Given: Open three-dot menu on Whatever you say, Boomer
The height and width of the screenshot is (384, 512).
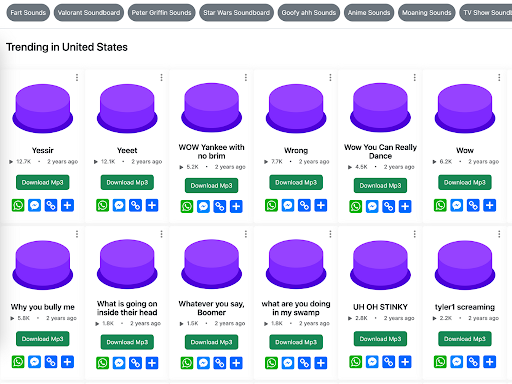Looking at the screenshot, I should [246, 234].
